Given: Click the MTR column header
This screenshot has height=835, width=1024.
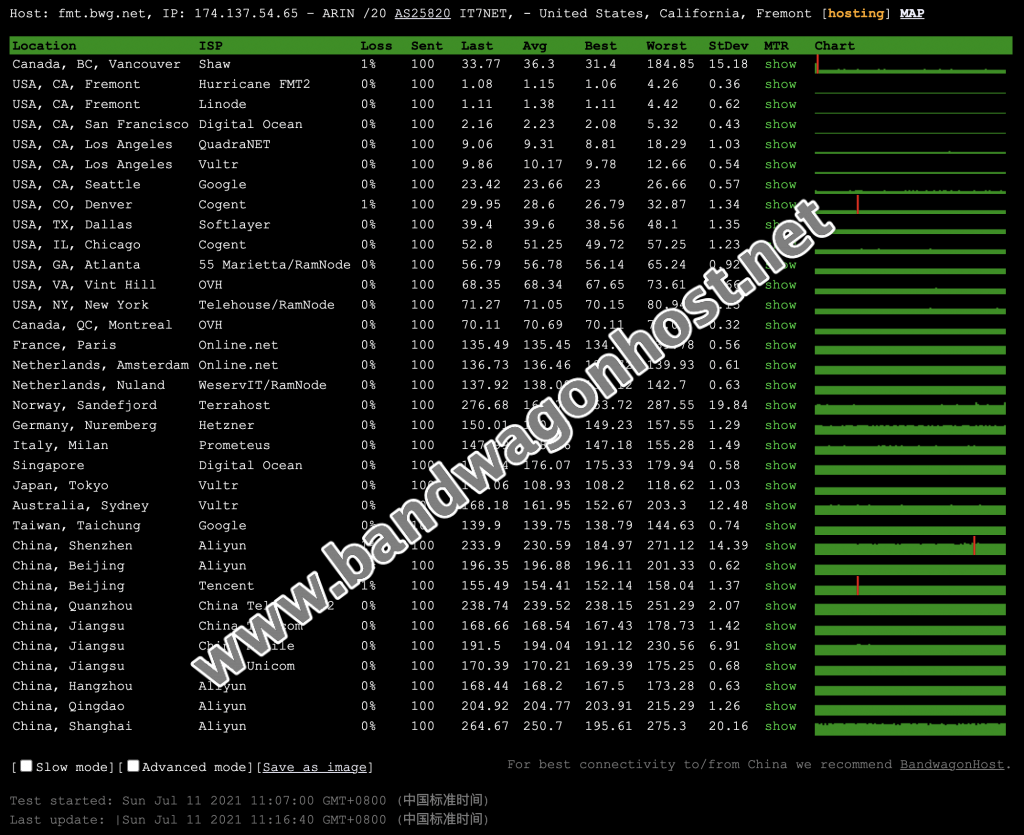Looking at the screenshot, I should click(776, 46).
